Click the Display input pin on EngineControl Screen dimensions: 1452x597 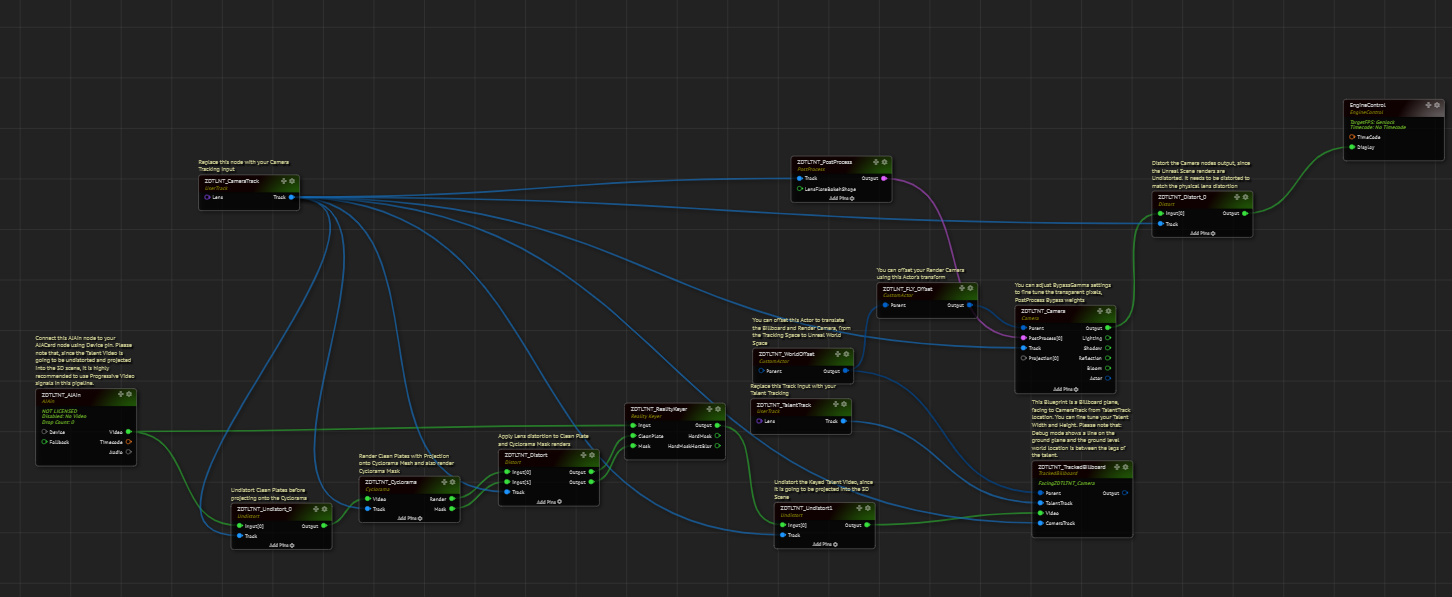tap(1351, 147)
